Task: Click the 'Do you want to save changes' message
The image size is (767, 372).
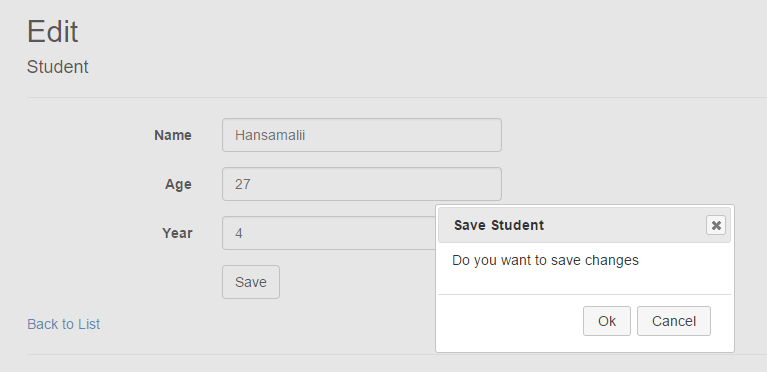Action: (545, 260)
